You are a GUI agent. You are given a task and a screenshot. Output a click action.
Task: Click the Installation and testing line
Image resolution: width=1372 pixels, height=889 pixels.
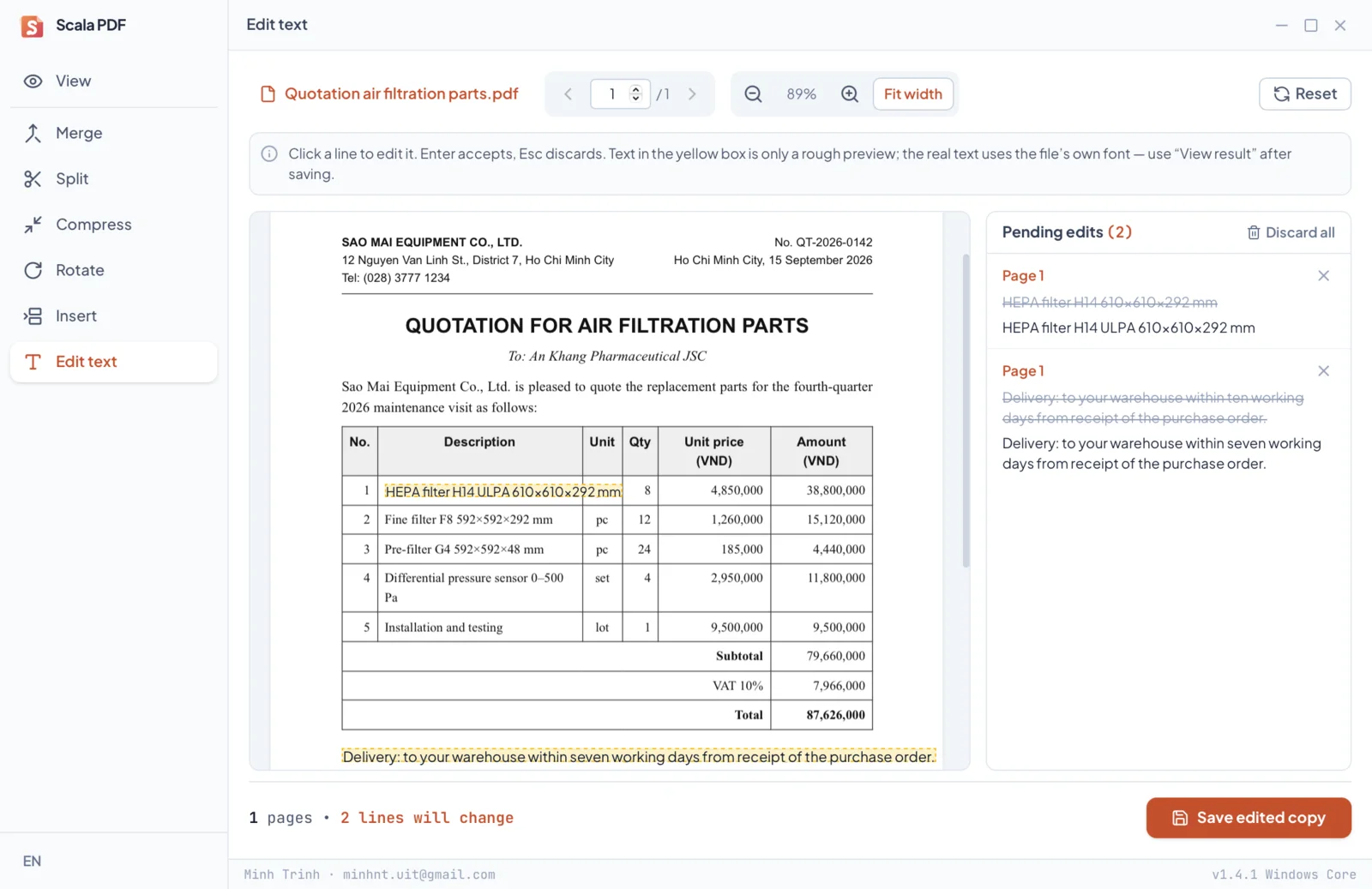pos(443,628)
